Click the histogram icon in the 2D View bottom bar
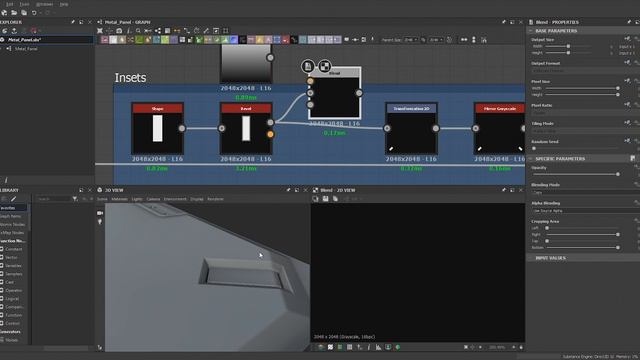Viewport: 640px width, 360px height. 378,347
